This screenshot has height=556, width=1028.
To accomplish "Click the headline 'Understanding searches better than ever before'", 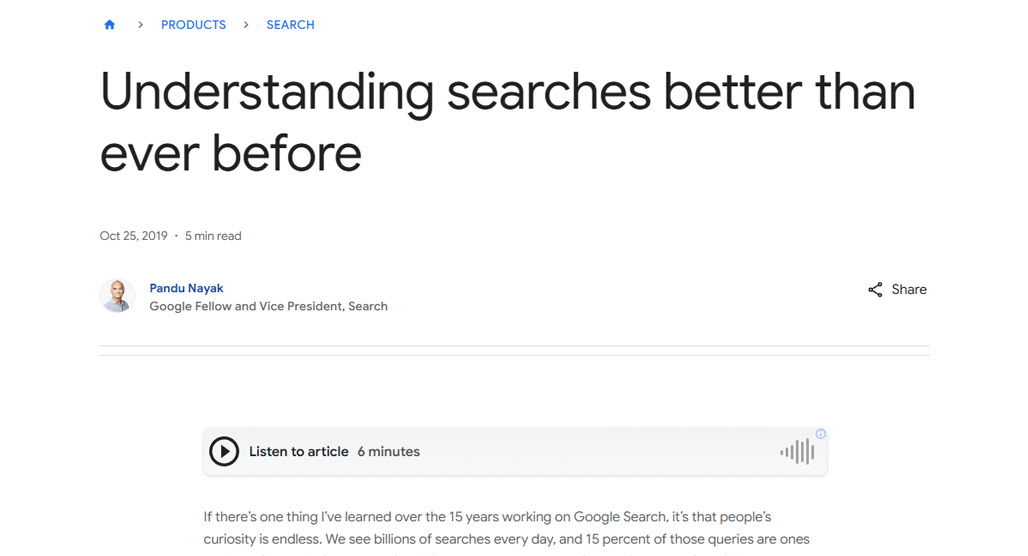I will click(507, 122).
